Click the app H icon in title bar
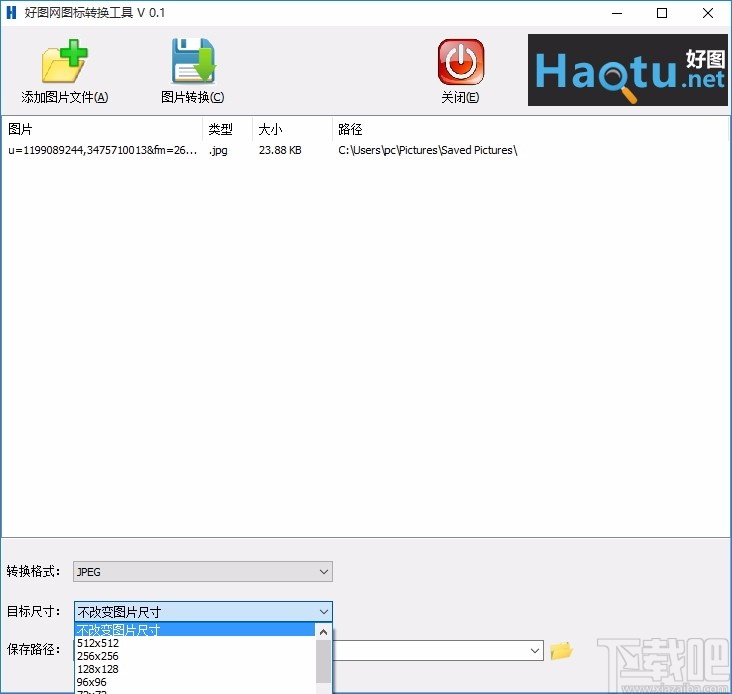The height and width of the screenshot is (694, 732). [x=12, y=13]
